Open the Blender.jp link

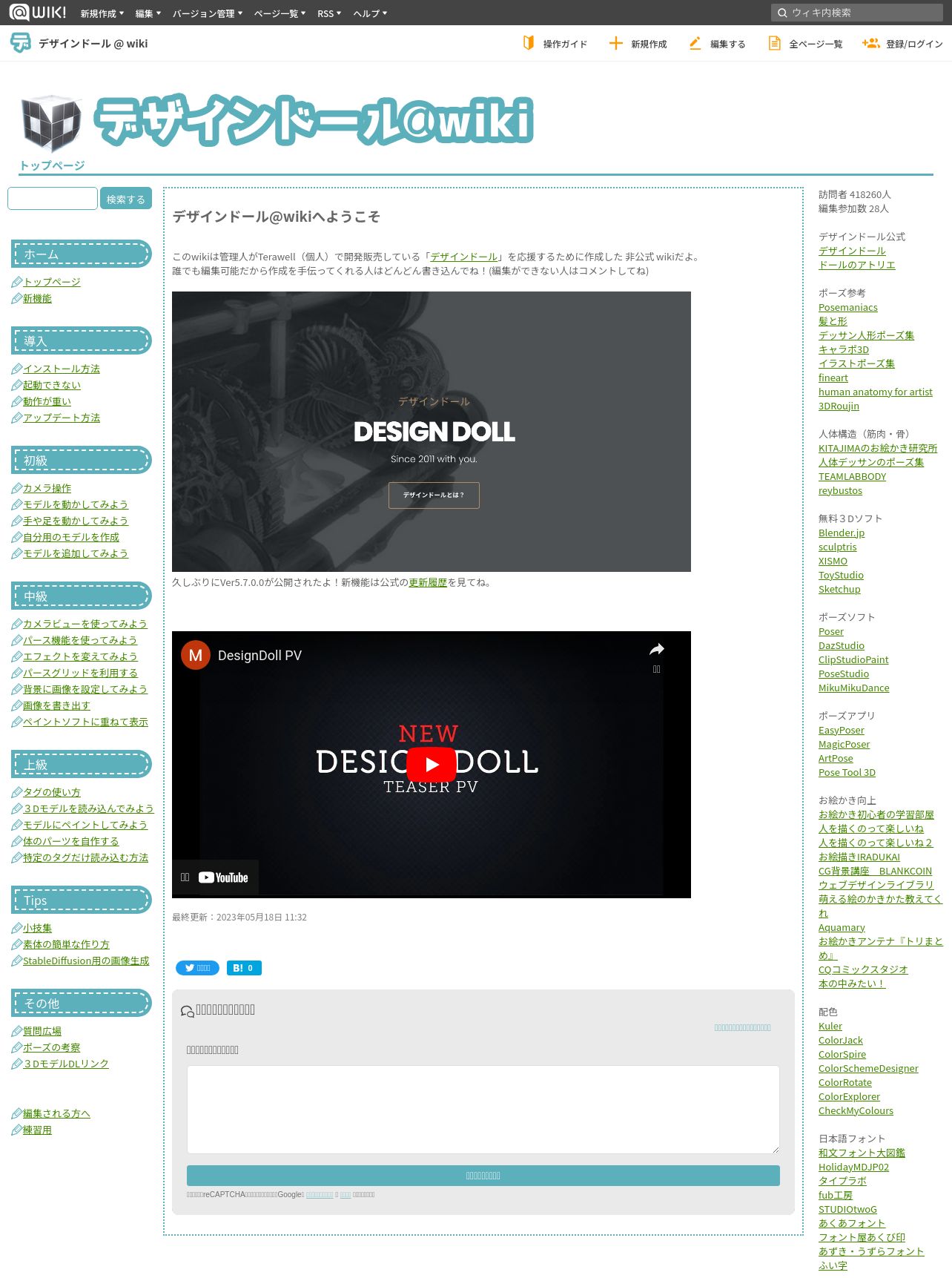[842, 533]
